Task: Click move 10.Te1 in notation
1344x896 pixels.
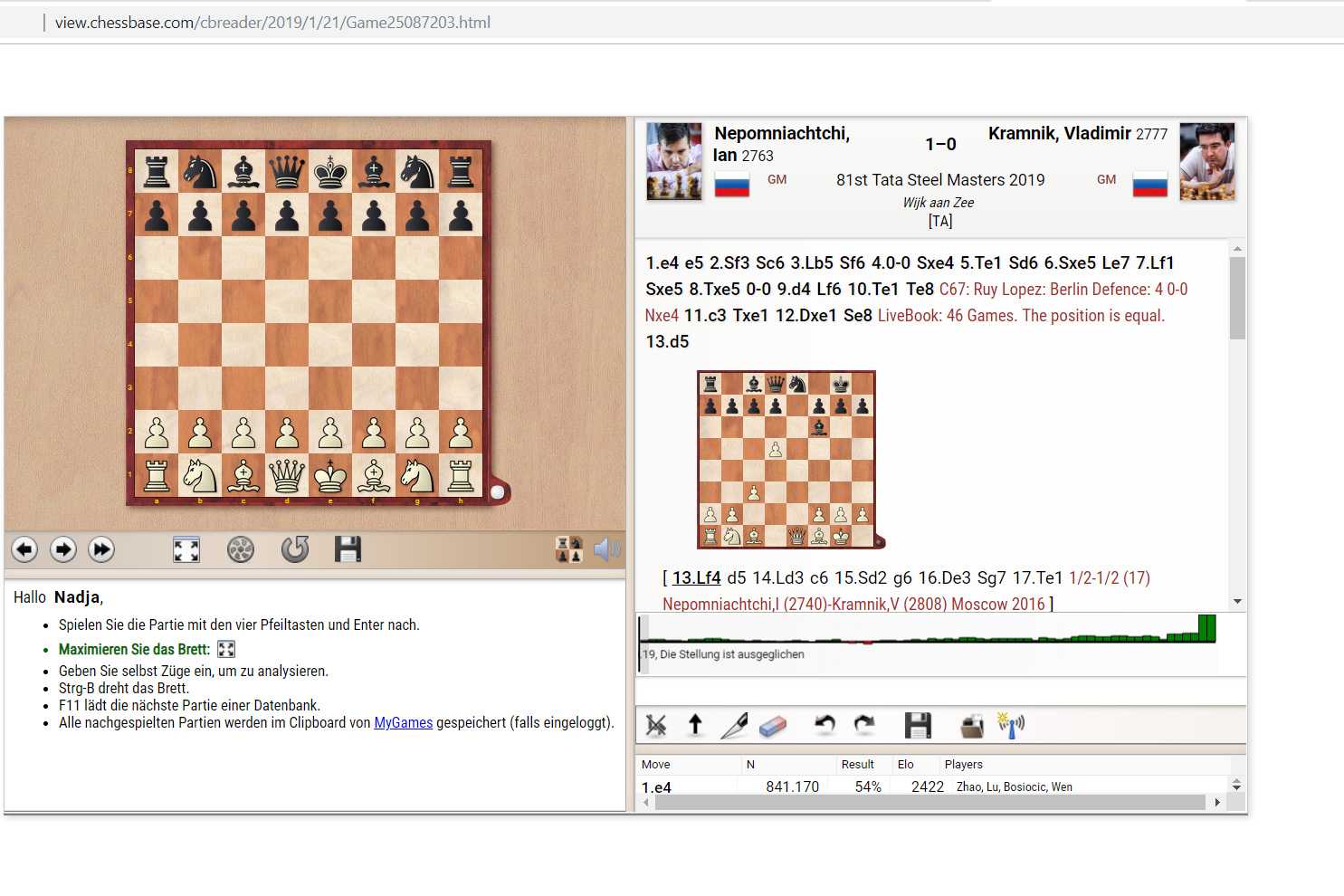Action: click(x=874, y=289)
